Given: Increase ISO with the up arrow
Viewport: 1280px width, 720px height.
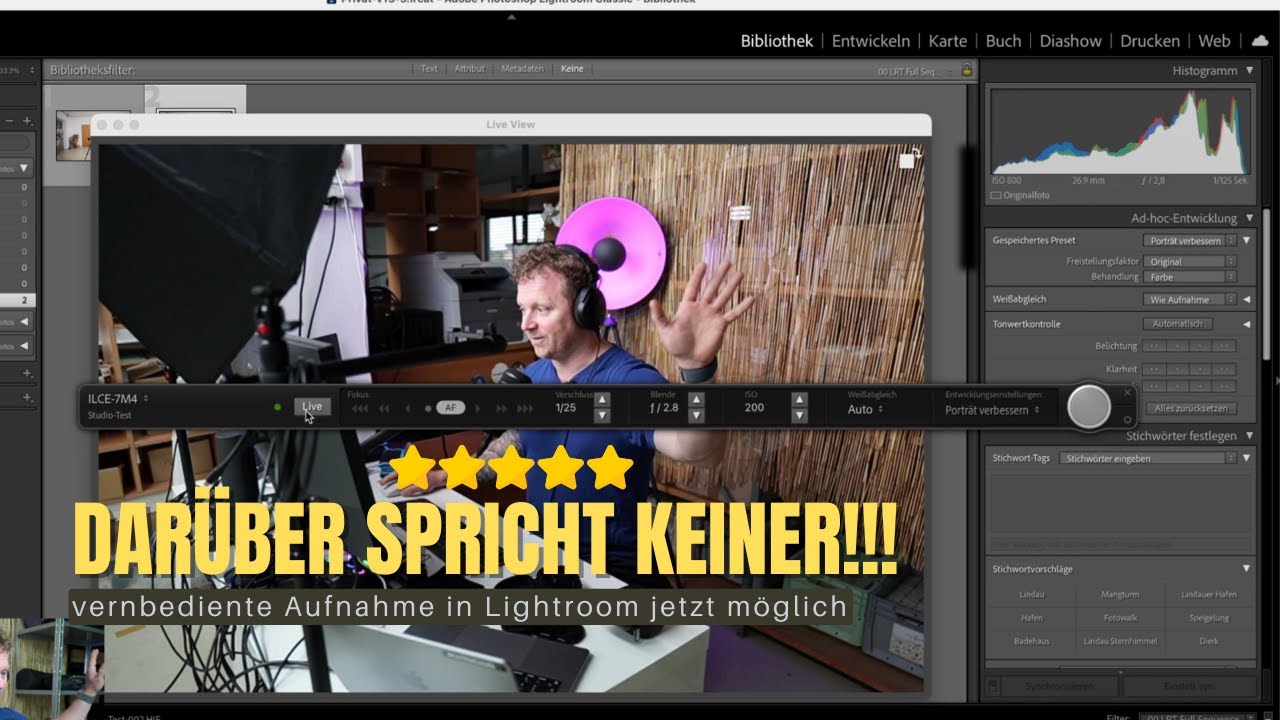Looking at the screenshot, I should tap(799, 400).
